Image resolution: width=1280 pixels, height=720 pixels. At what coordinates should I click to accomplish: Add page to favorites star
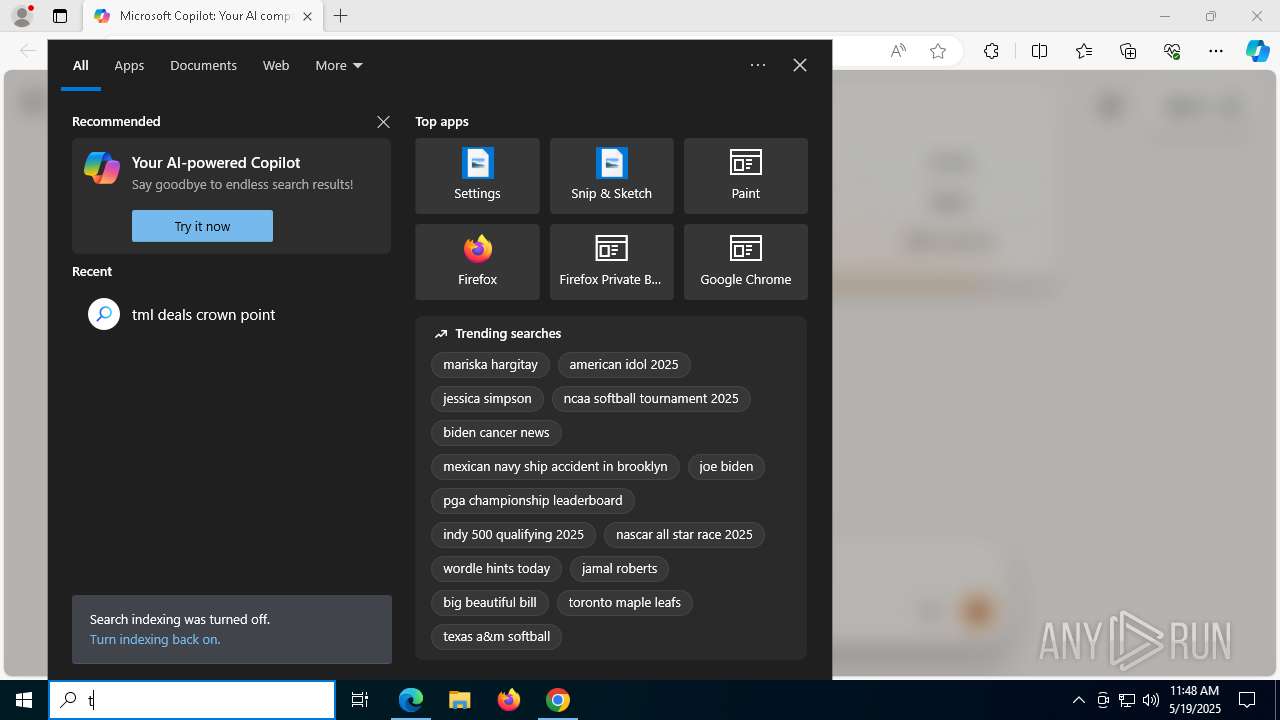point(938,51)
